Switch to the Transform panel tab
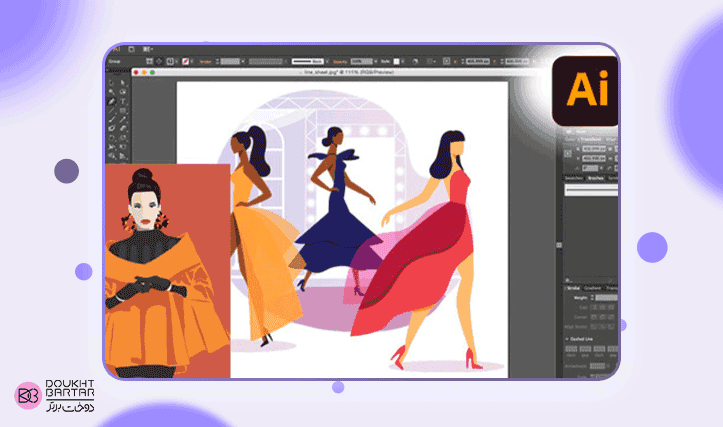This screenshot has height=427, width=723. coord(591,139)
